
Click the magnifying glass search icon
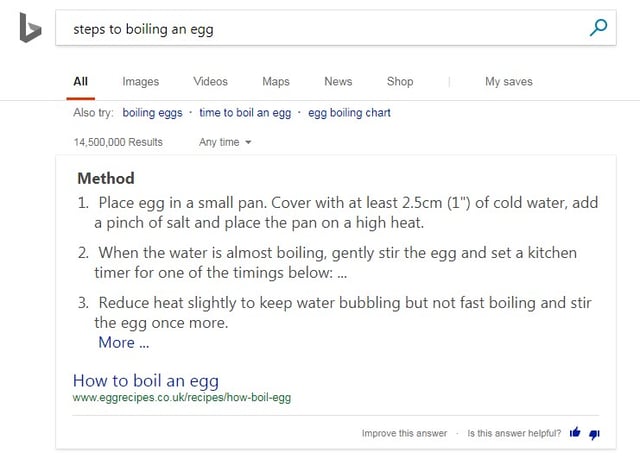point(598,28)
